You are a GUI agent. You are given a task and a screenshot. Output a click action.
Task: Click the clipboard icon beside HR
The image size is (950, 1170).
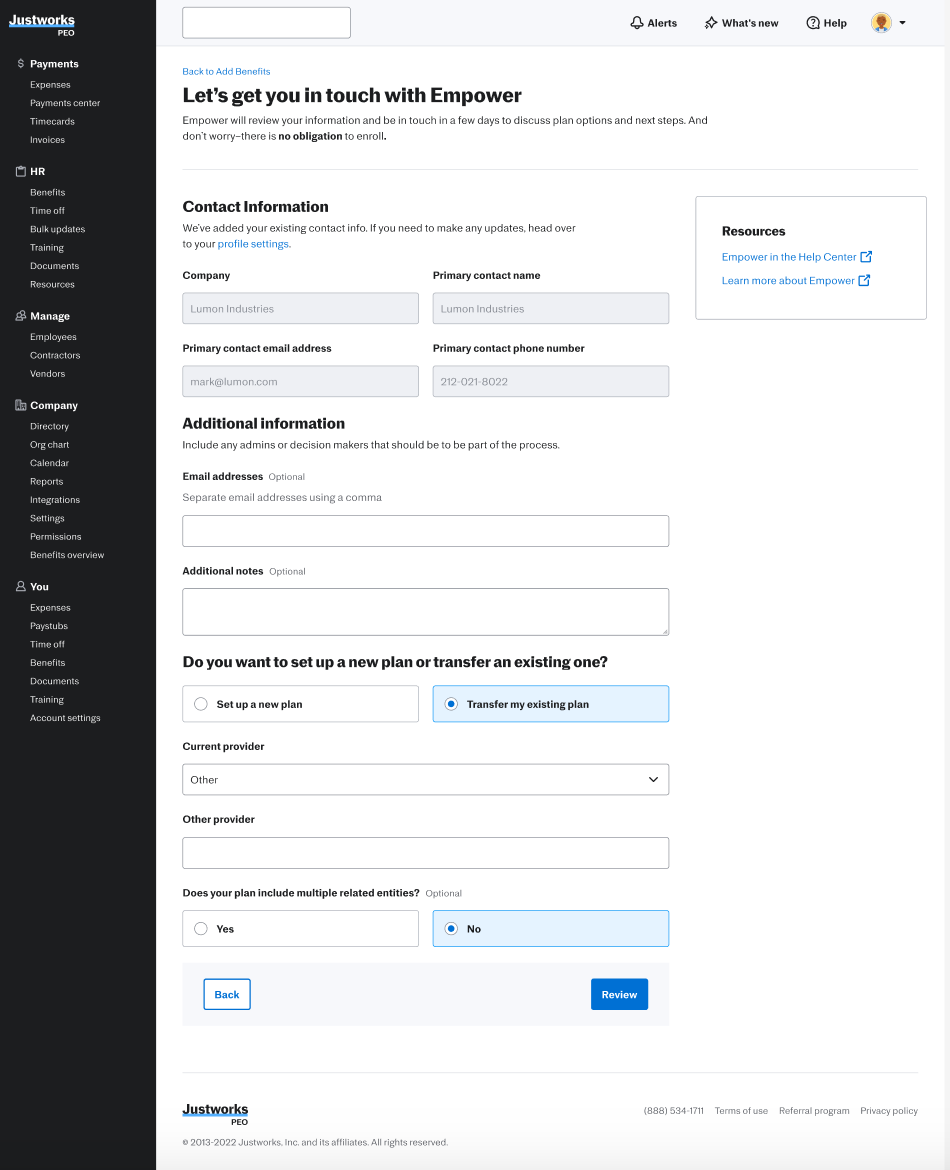click(x=21, y=171)
